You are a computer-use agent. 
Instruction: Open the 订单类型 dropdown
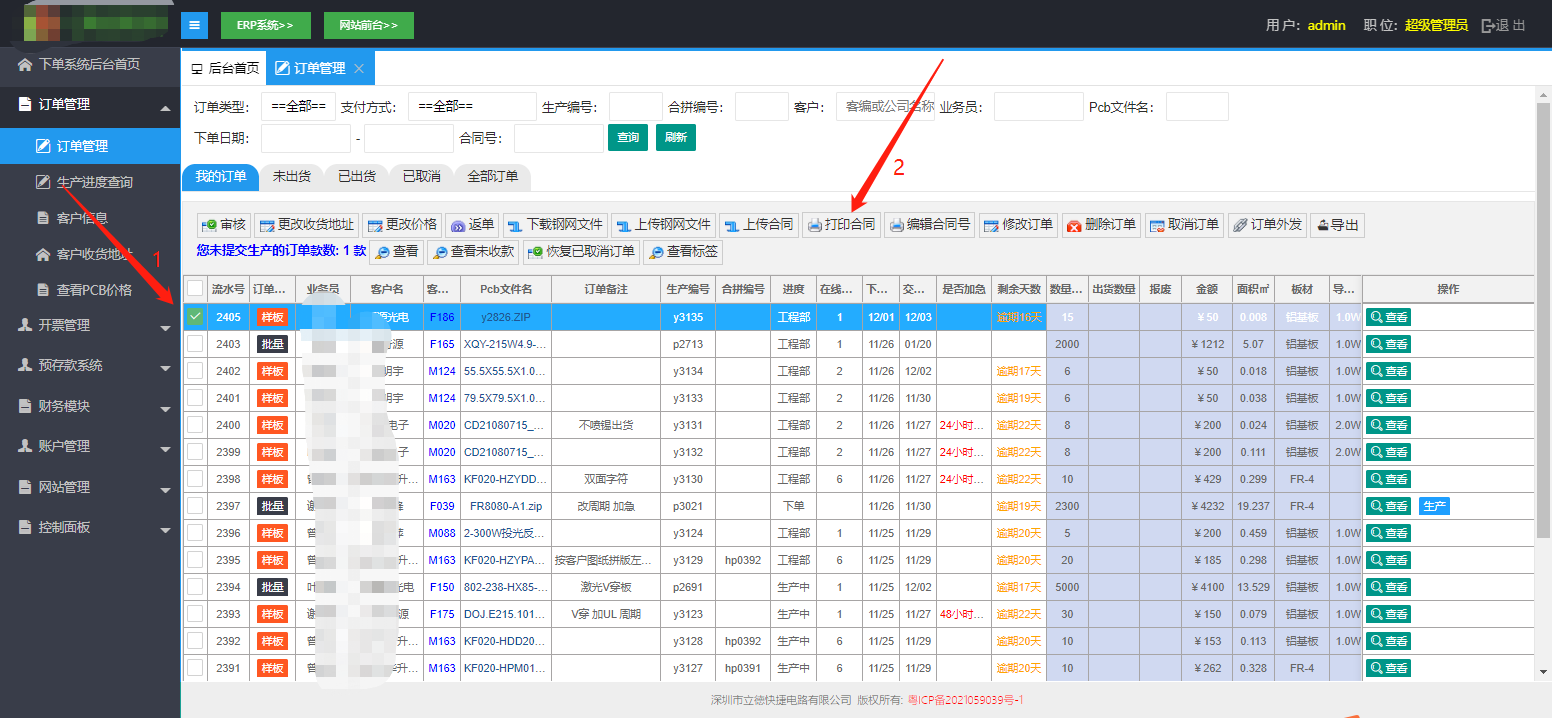[298, 107]
